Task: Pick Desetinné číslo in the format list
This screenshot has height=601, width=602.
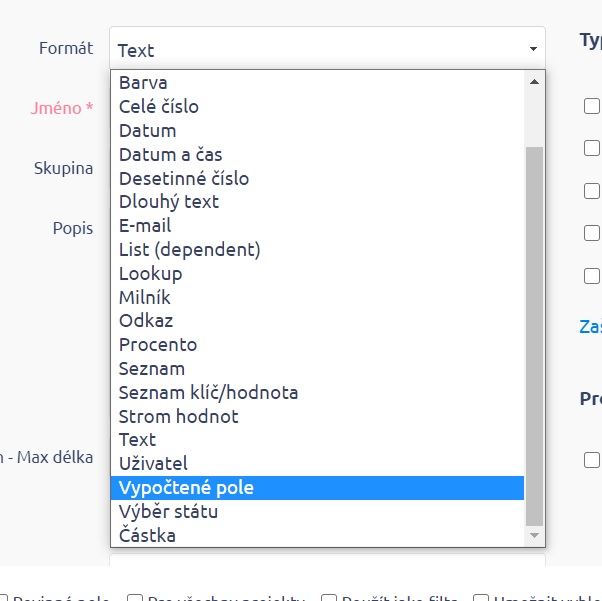Action: click(184, 179)
